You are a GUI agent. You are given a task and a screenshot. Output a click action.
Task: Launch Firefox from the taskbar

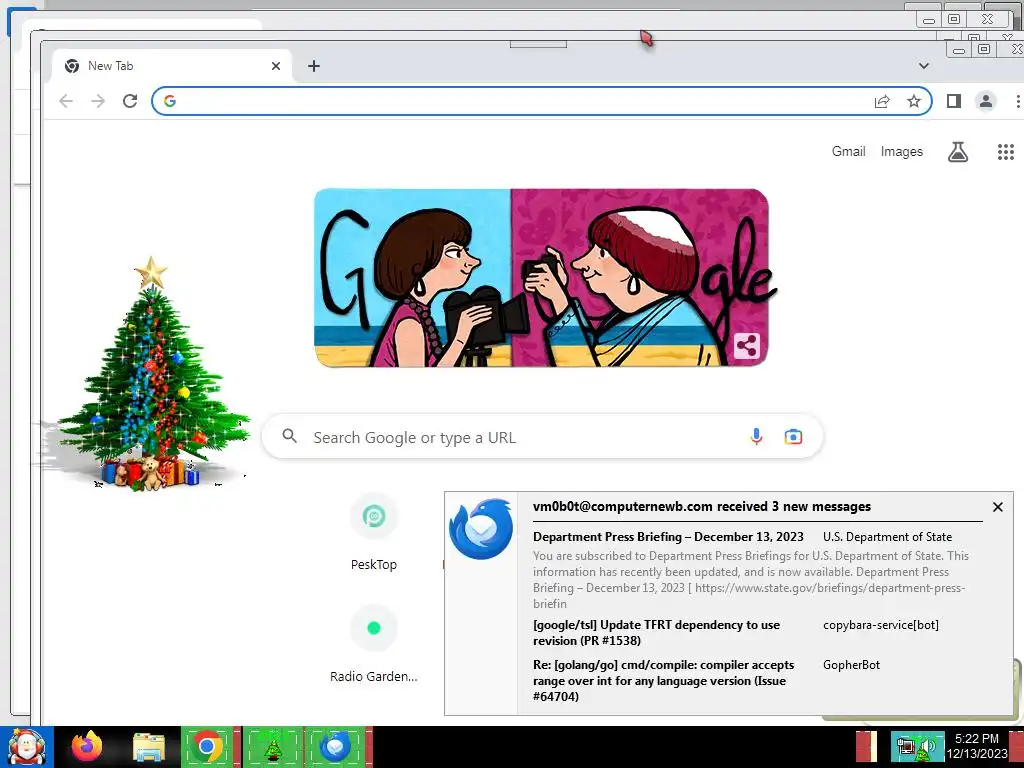pos(88,746)
